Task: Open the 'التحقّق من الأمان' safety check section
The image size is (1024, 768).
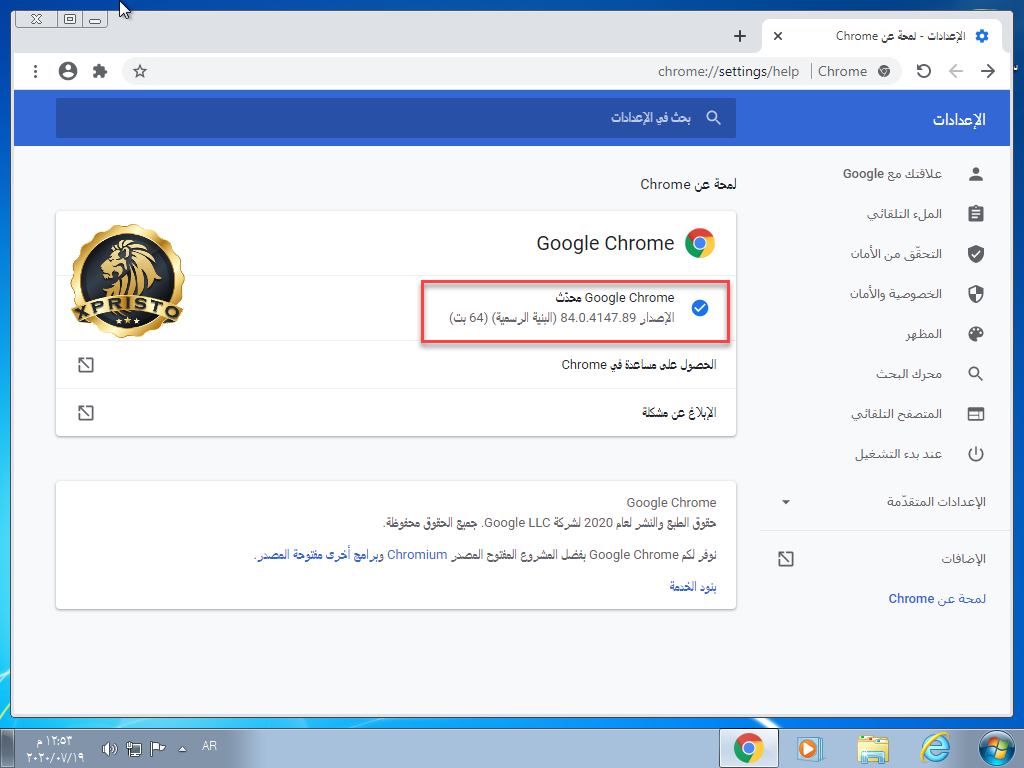Action: (895, 253)
